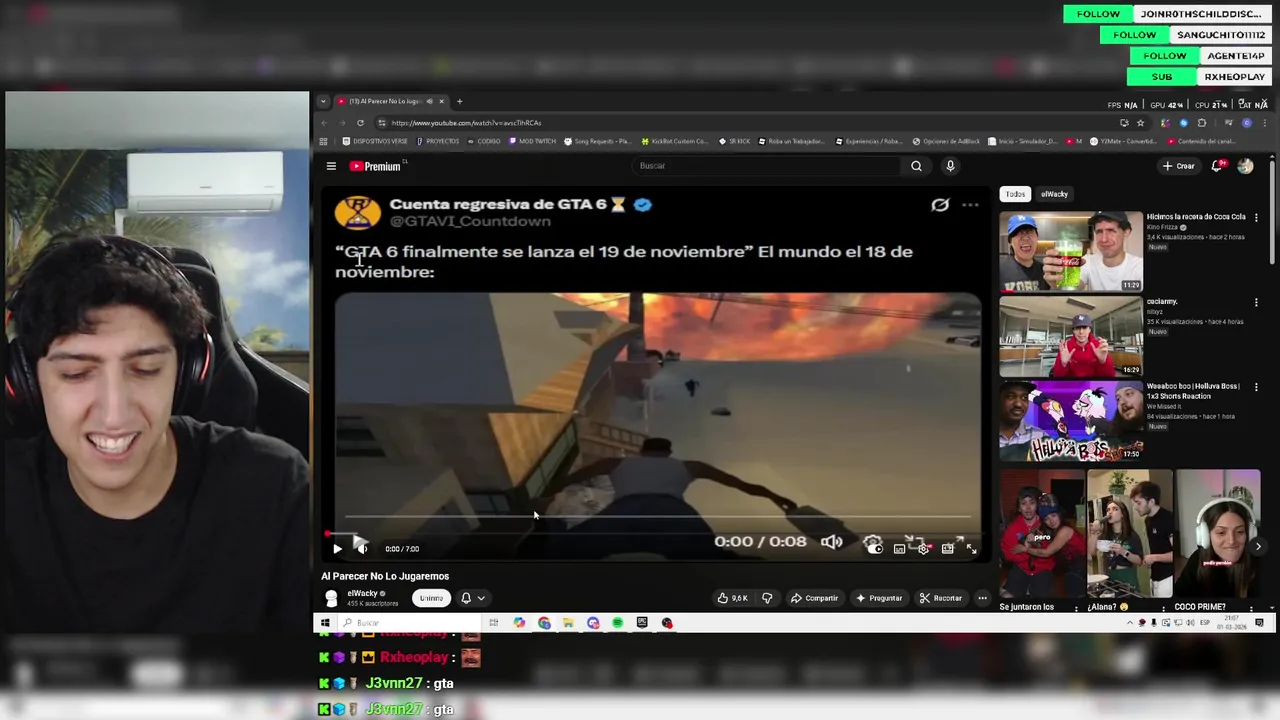Seek on the YouTube progress bar
The image size is (1280, 720).
point(655,534)
